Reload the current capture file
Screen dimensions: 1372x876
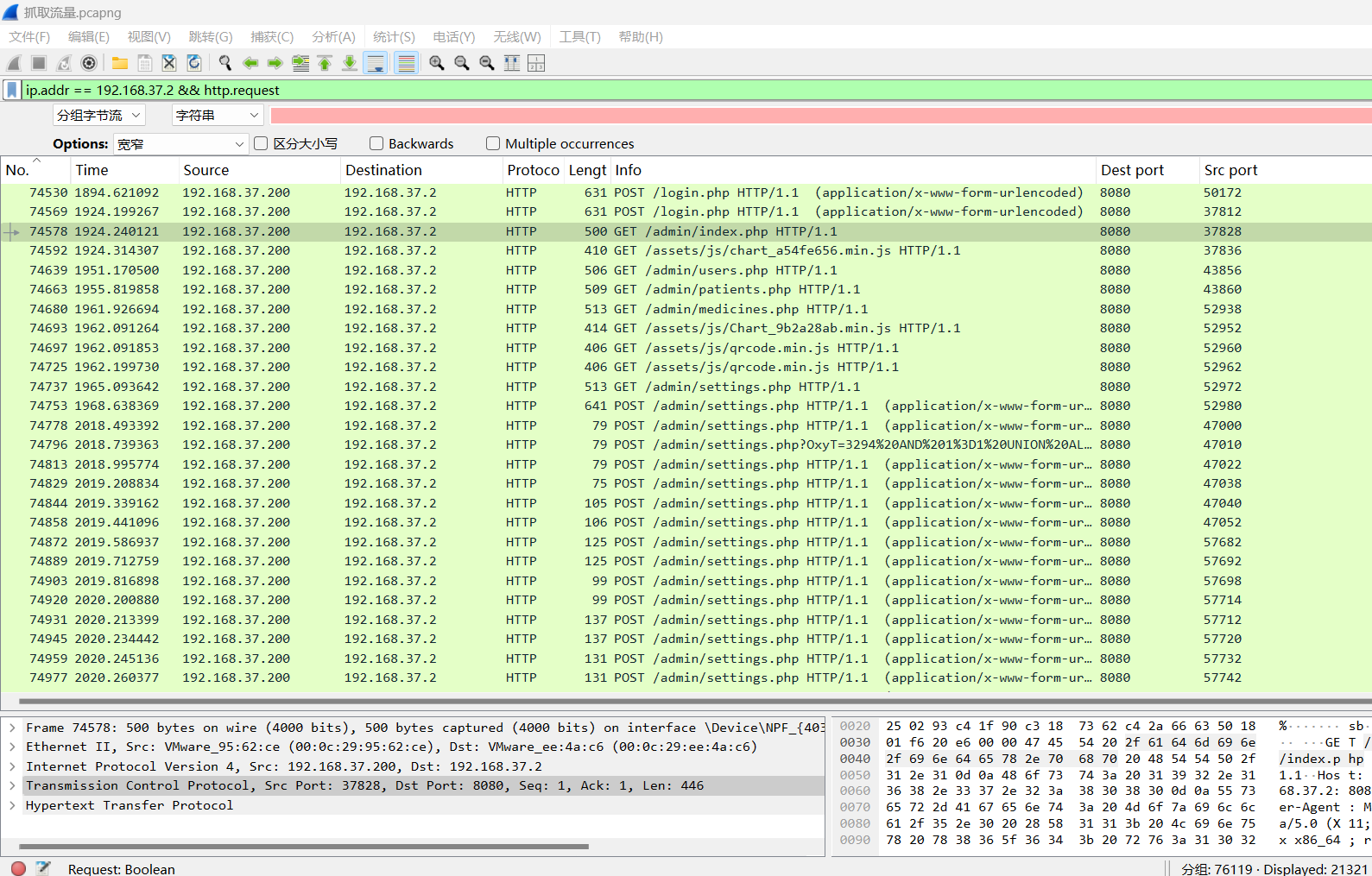(x=194, y=63)
